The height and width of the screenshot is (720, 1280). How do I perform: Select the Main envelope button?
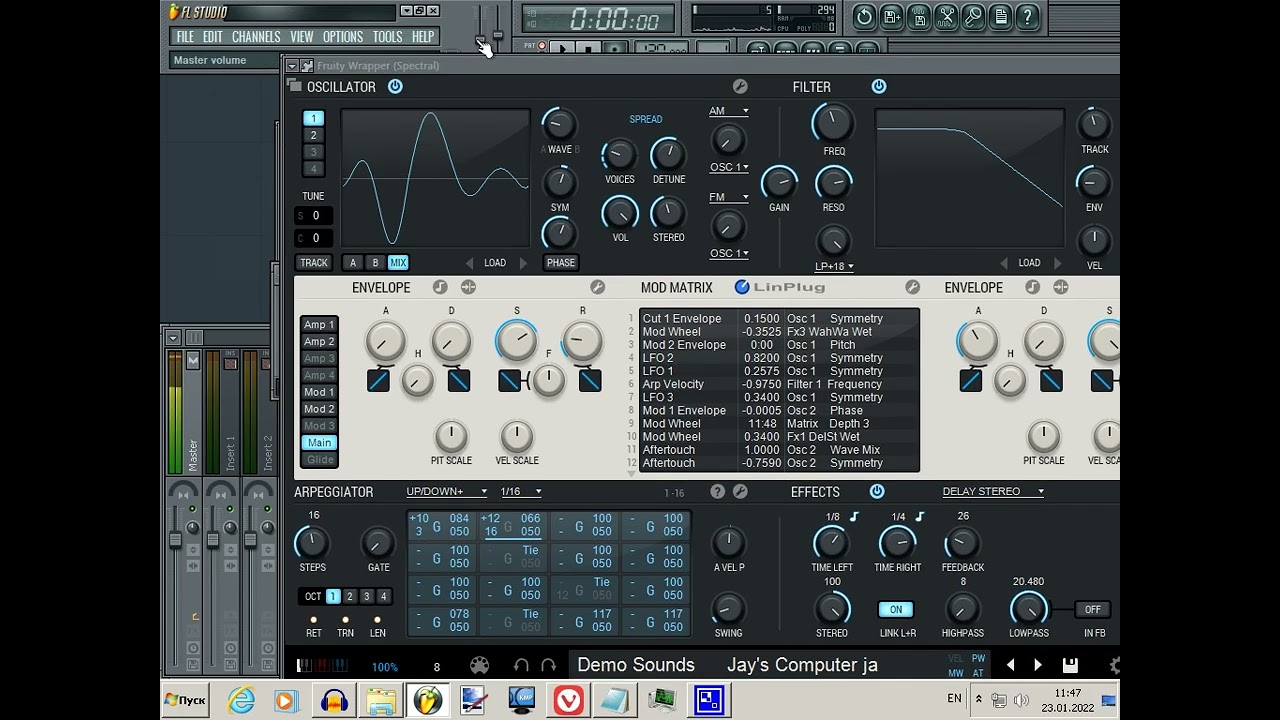[320, 443]
